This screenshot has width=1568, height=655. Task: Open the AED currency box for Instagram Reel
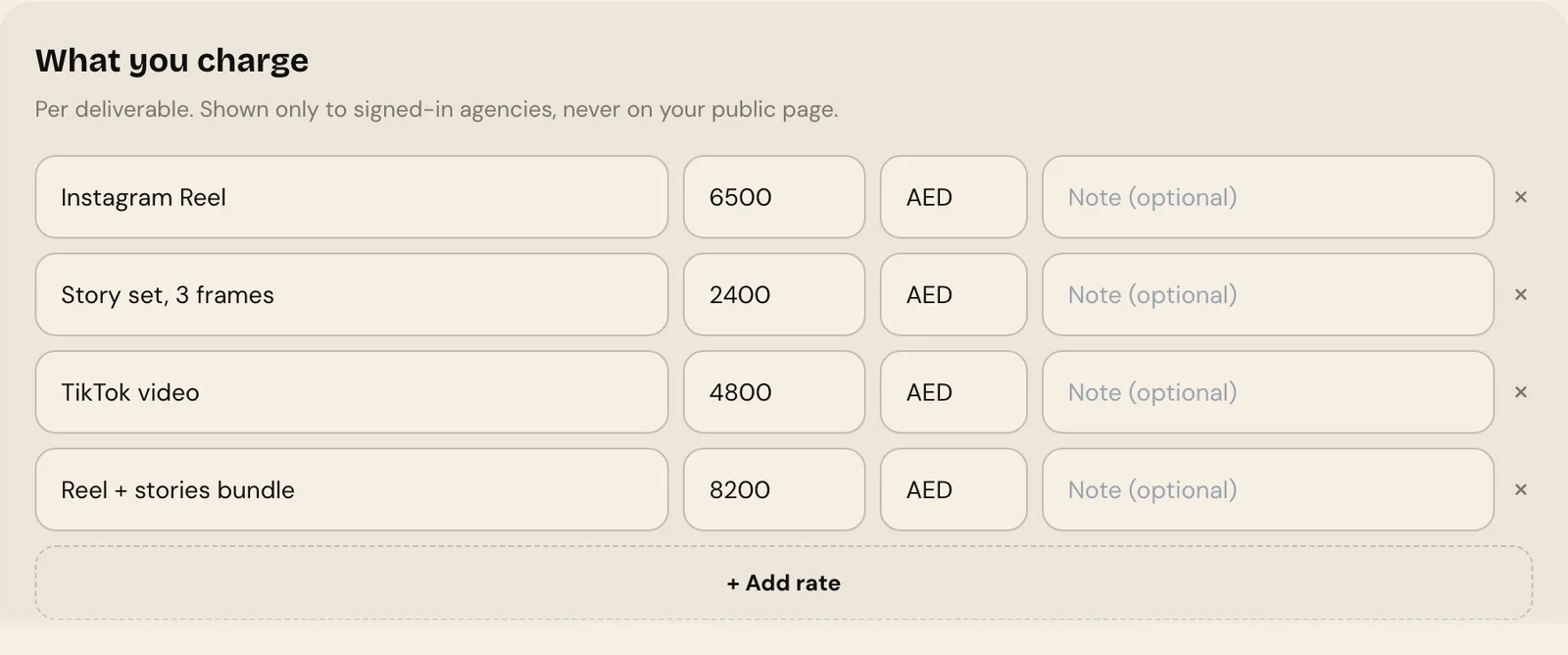click(954, 197)
